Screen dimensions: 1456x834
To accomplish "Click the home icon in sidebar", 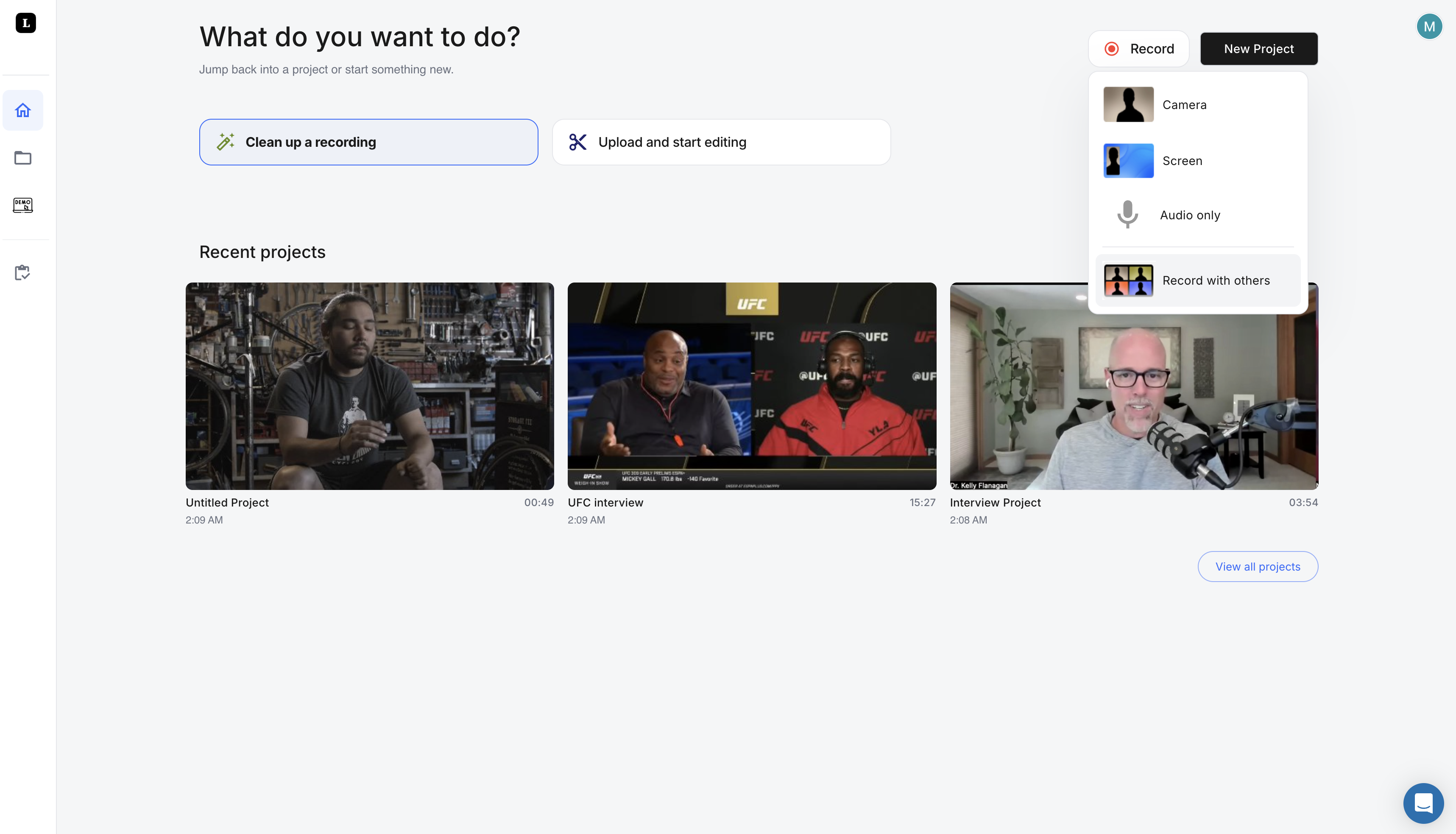I will coord(23,110).
